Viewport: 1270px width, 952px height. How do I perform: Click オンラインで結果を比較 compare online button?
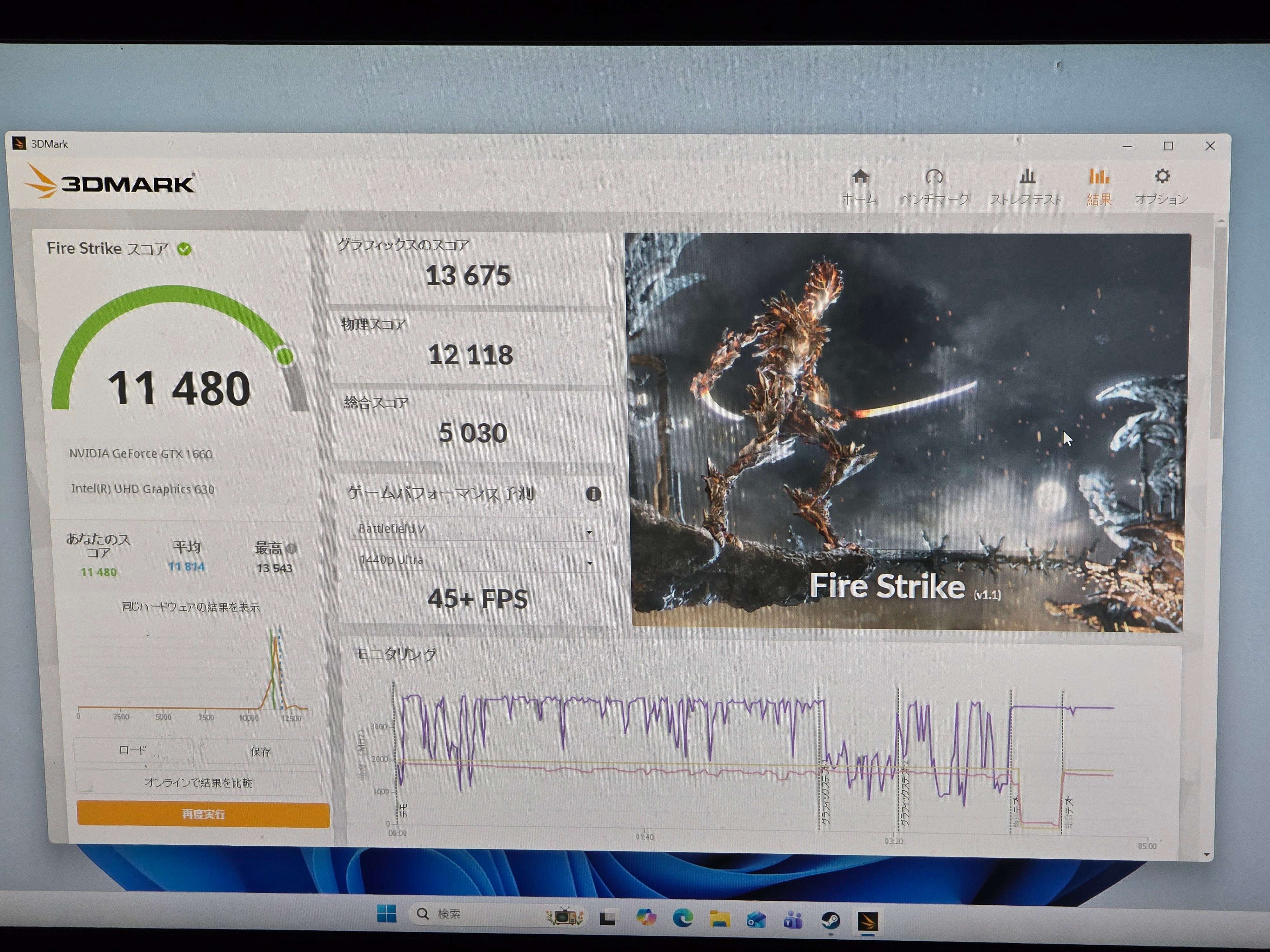click(x=198, y=783)
